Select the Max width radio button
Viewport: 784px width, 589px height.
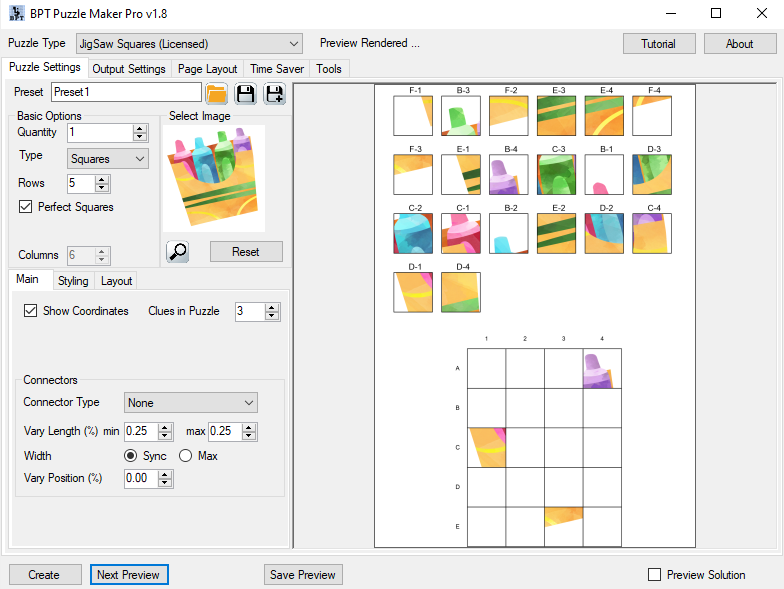185,456
